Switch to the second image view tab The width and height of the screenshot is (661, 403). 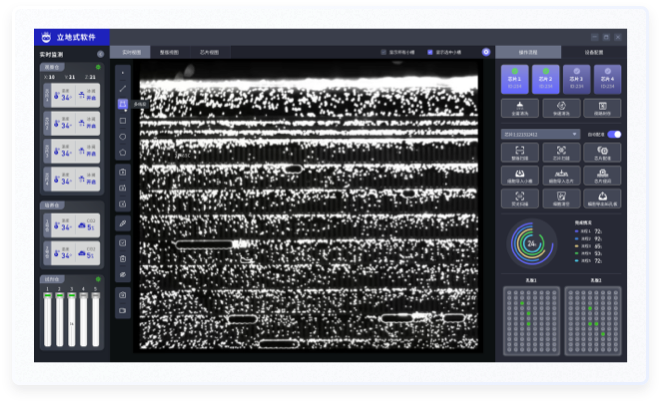170,52
